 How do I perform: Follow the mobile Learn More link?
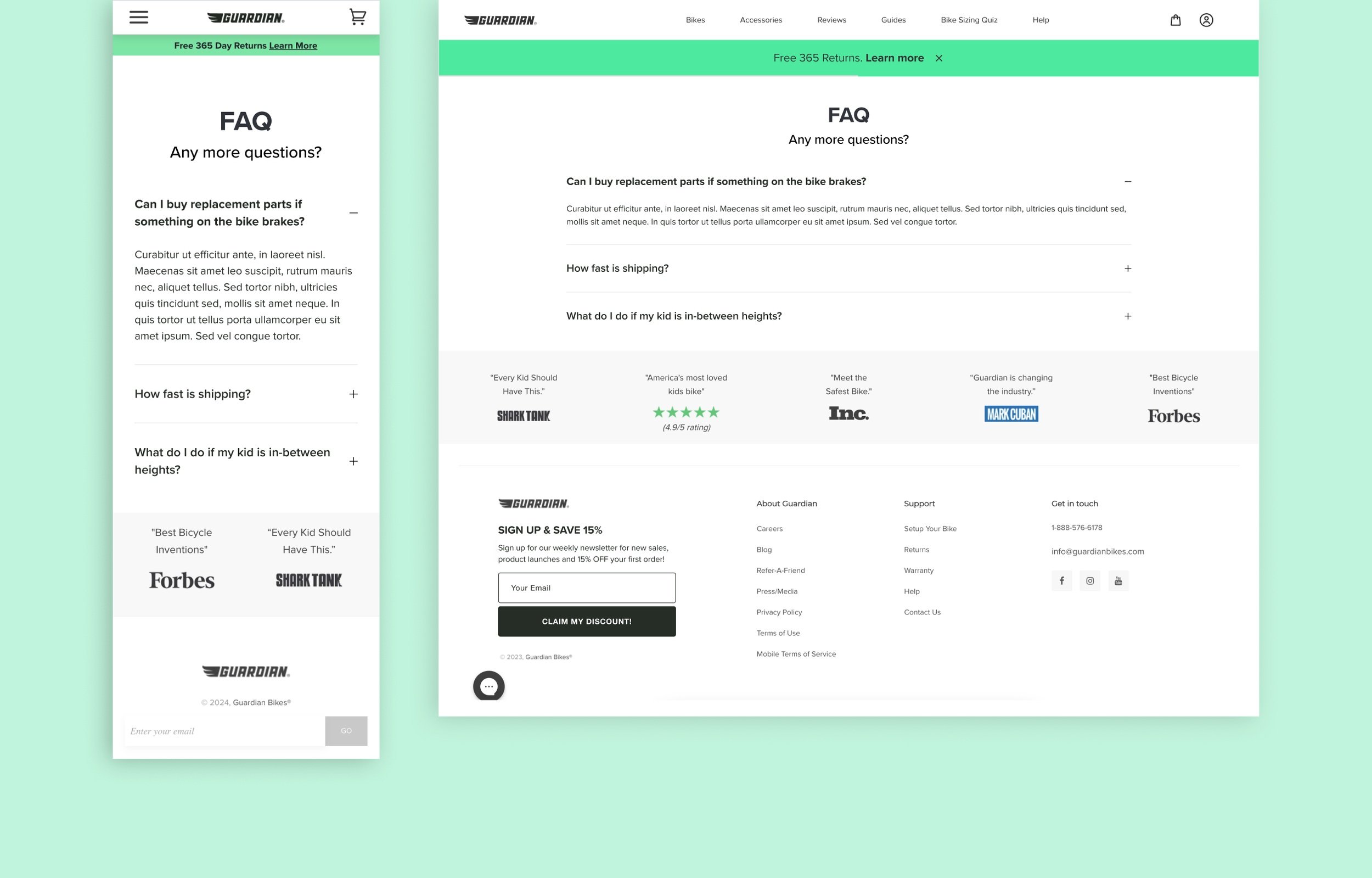coord(293,46)
